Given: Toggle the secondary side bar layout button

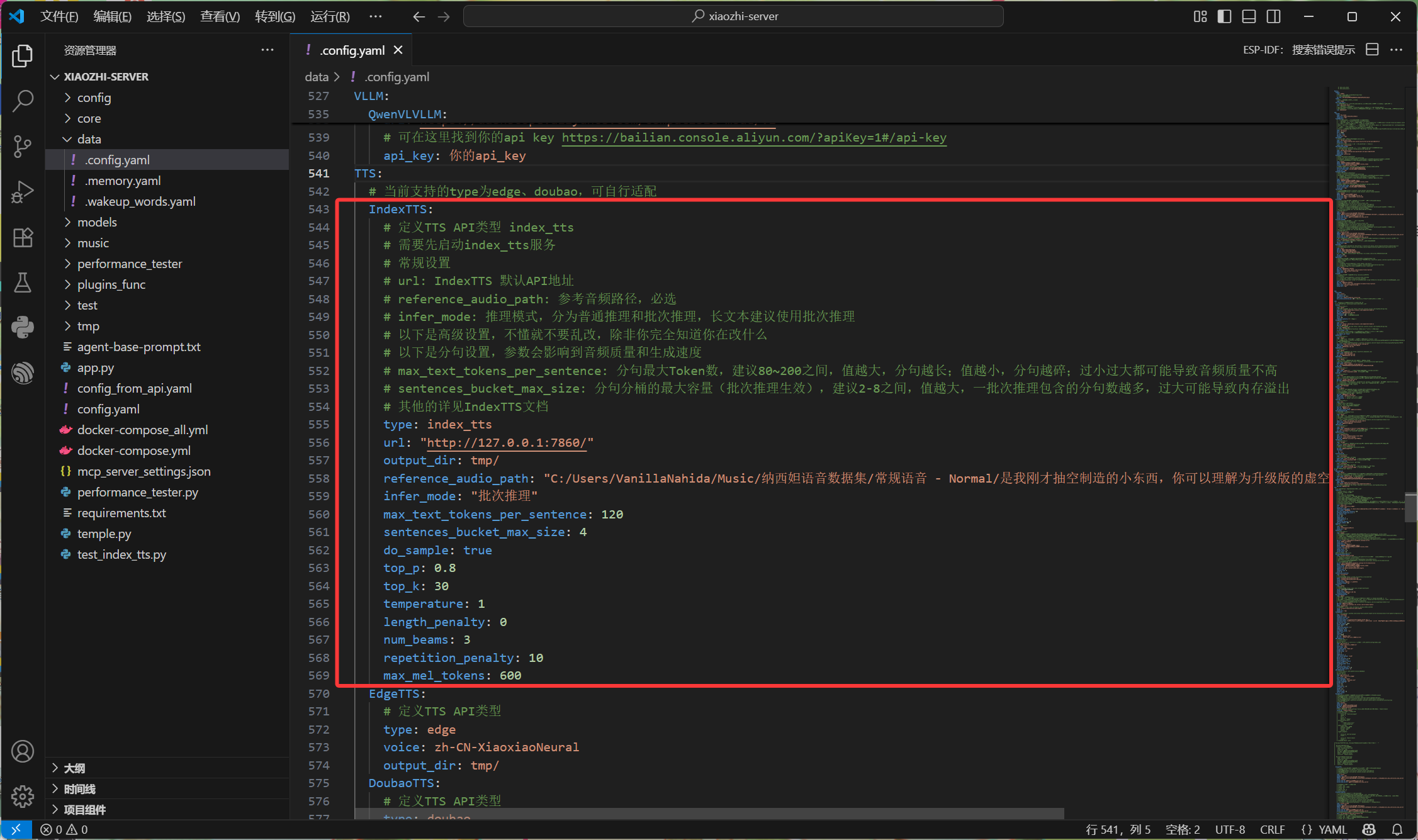Looking at the screenshot, I should 1273,16.
